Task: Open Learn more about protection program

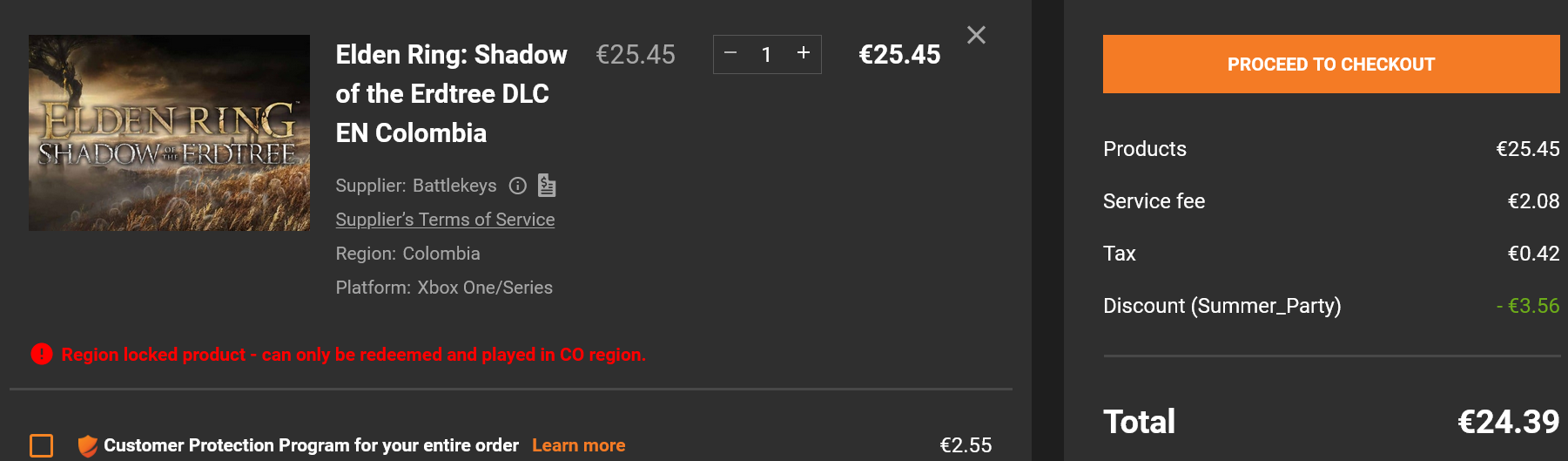Action: [578, 445]
